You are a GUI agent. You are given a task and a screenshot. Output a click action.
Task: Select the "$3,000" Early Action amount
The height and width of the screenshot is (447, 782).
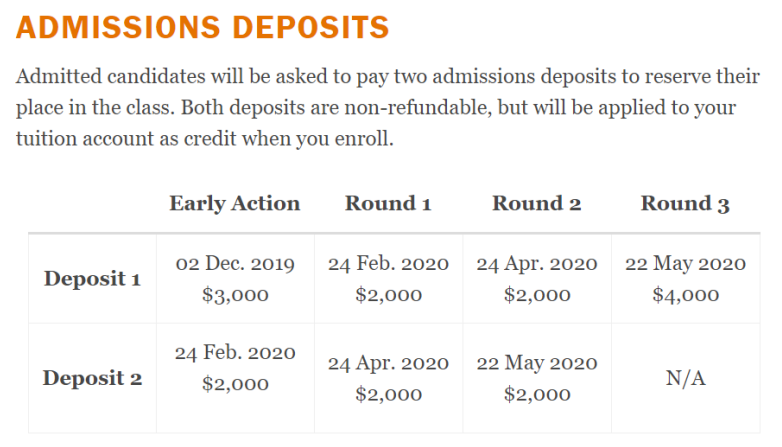coord(235,295)
